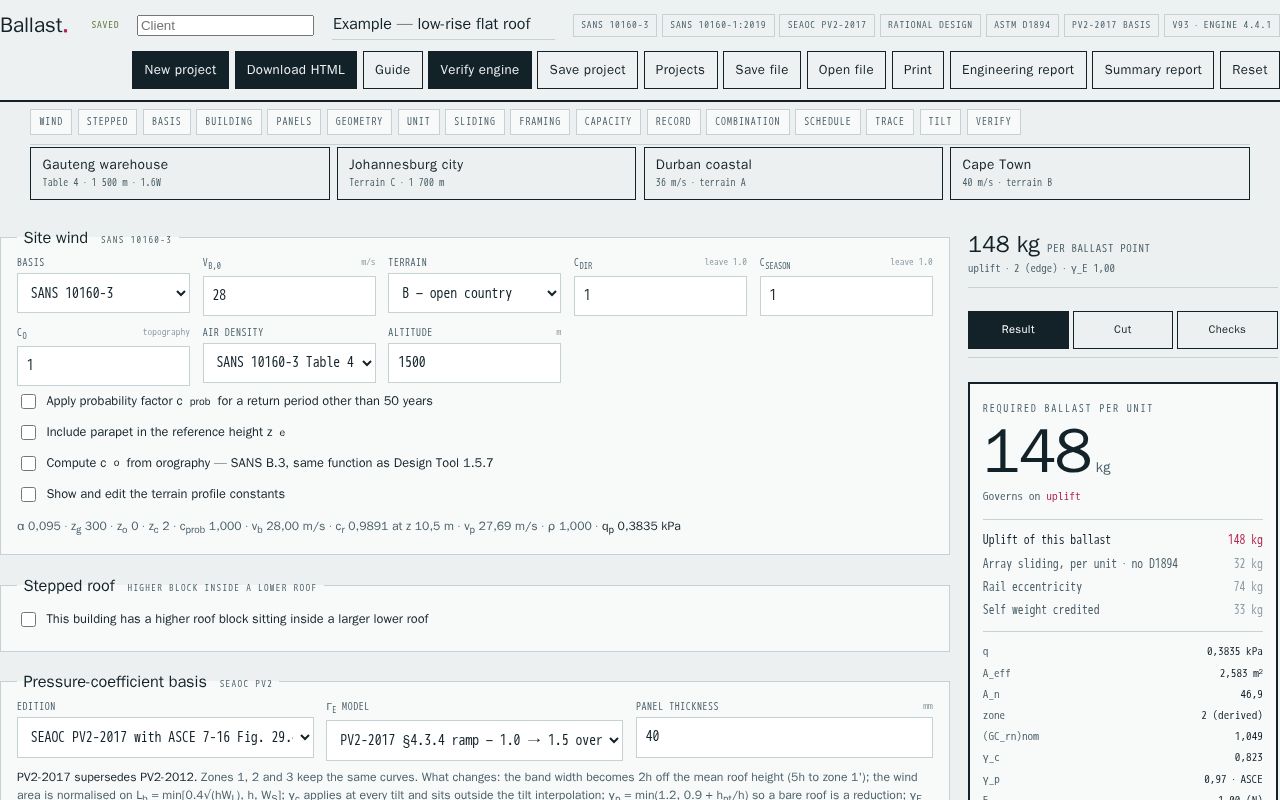This screenshot has width=1280, height=800.
Task: Open the Guide
Action: pyautogui.click(x=392, y=70)
